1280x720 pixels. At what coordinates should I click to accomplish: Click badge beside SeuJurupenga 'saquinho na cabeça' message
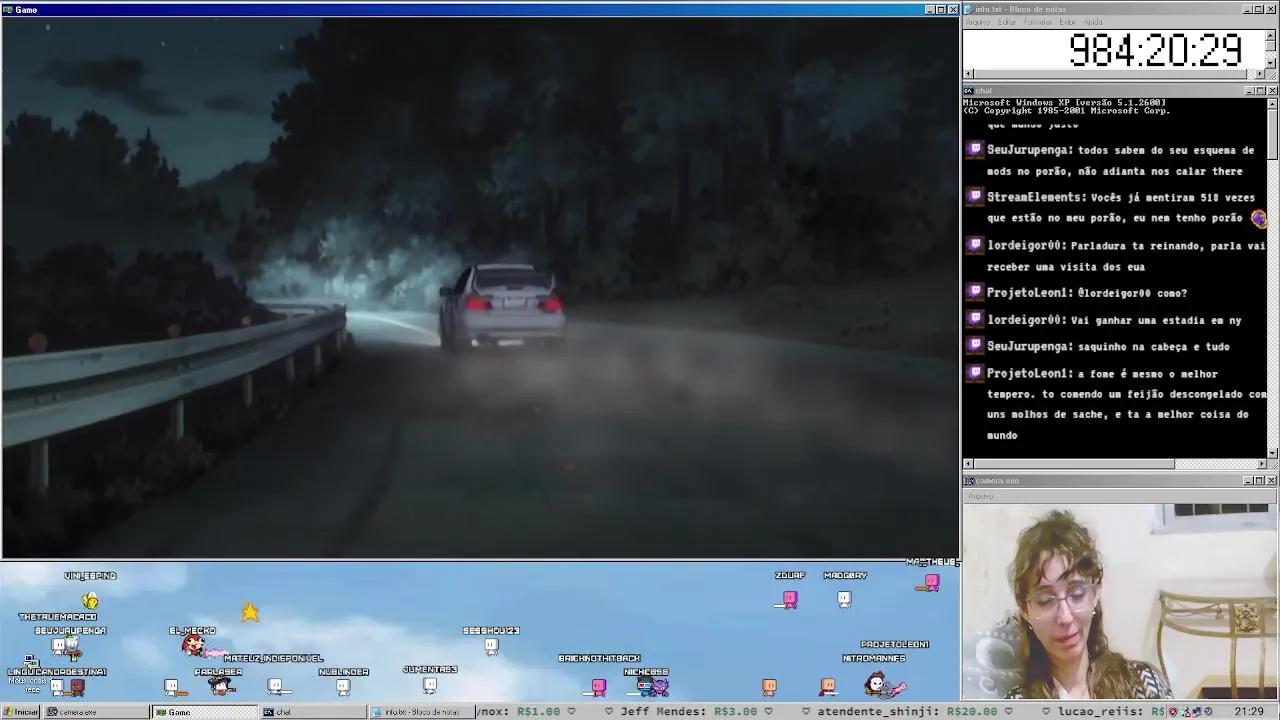click(x=976, y=346)
